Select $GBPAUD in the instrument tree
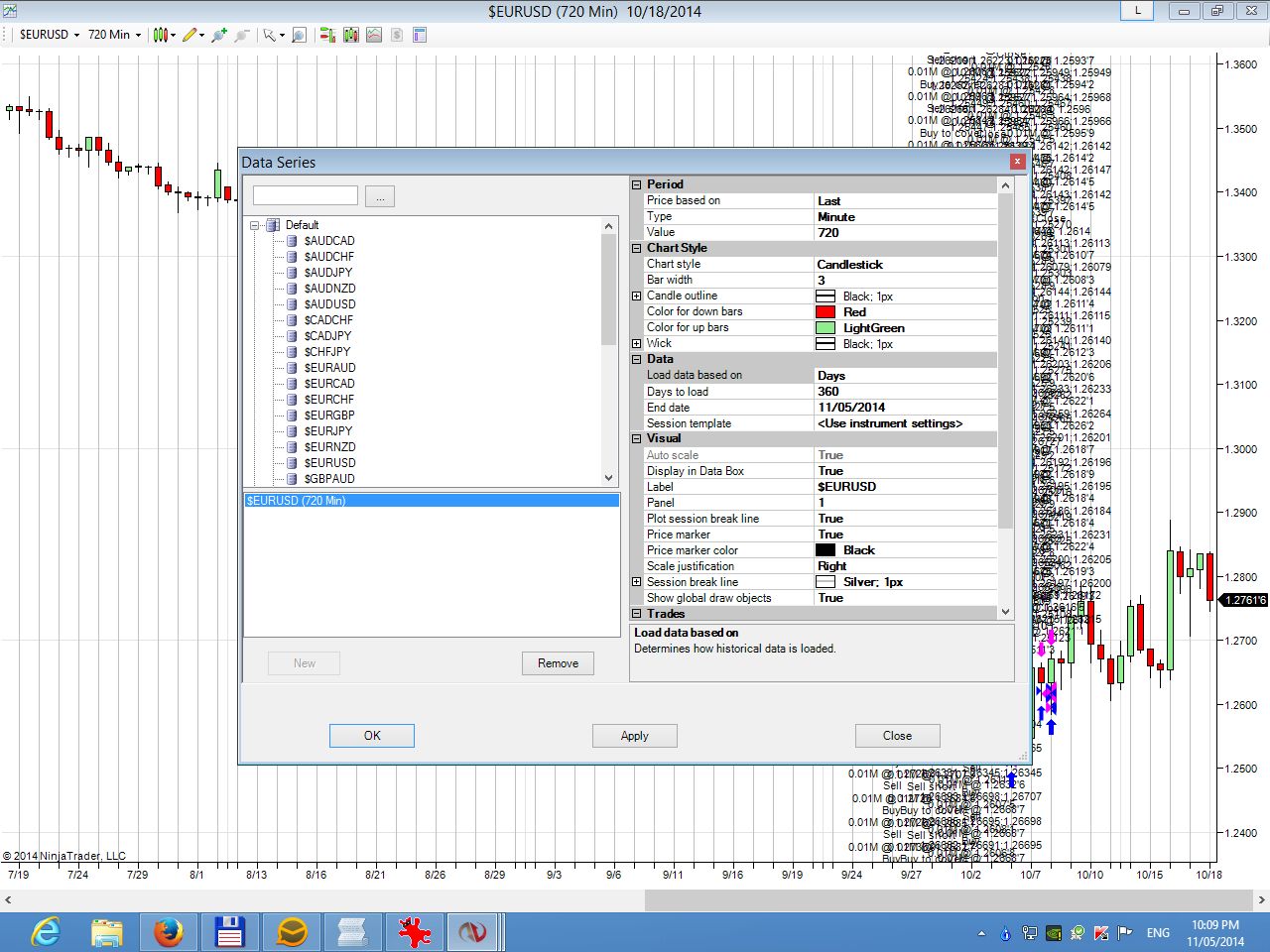The image size is (1270, 952). 329,479
